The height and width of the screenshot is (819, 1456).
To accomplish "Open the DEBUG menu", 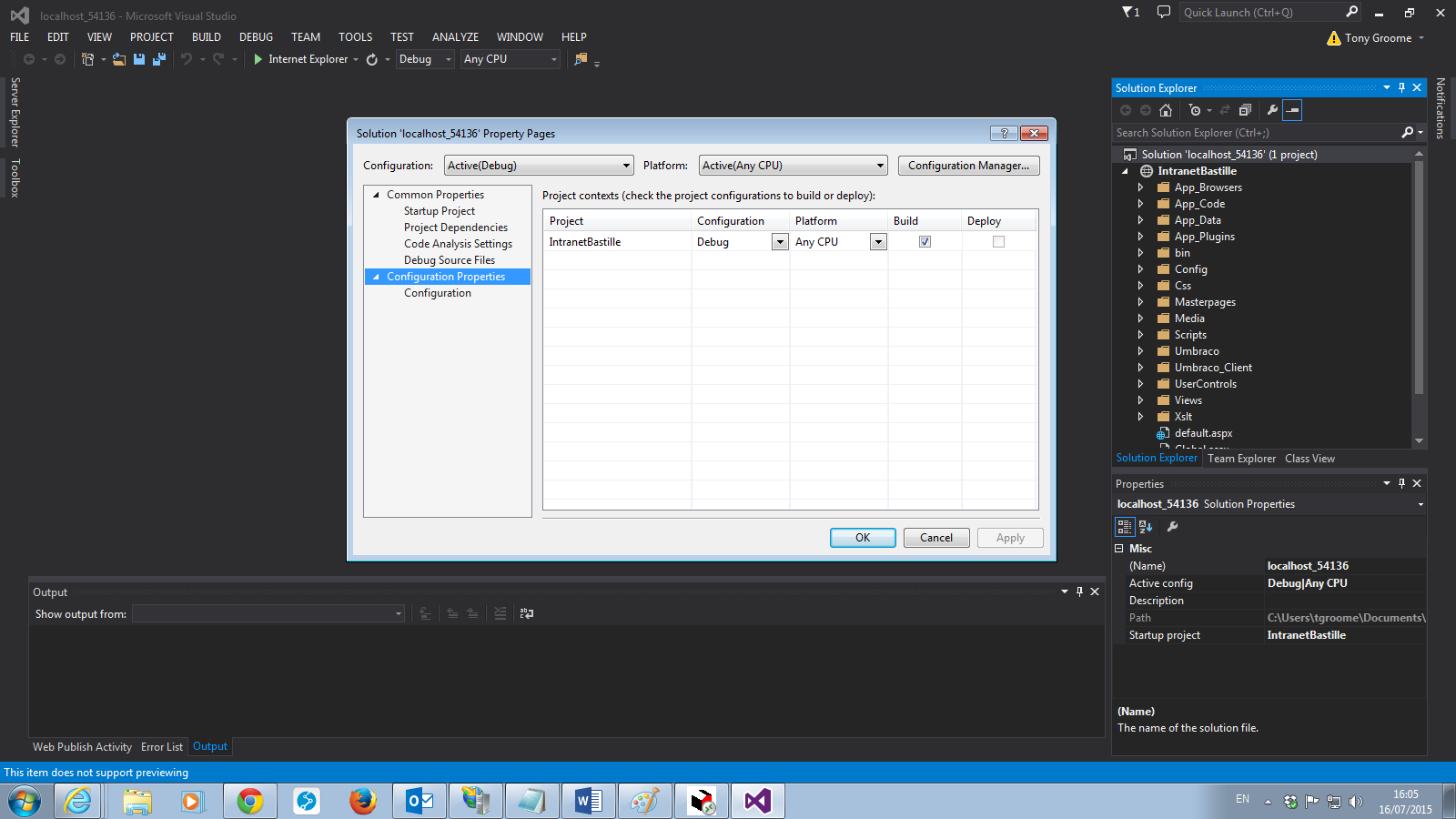I will [256, 37].
